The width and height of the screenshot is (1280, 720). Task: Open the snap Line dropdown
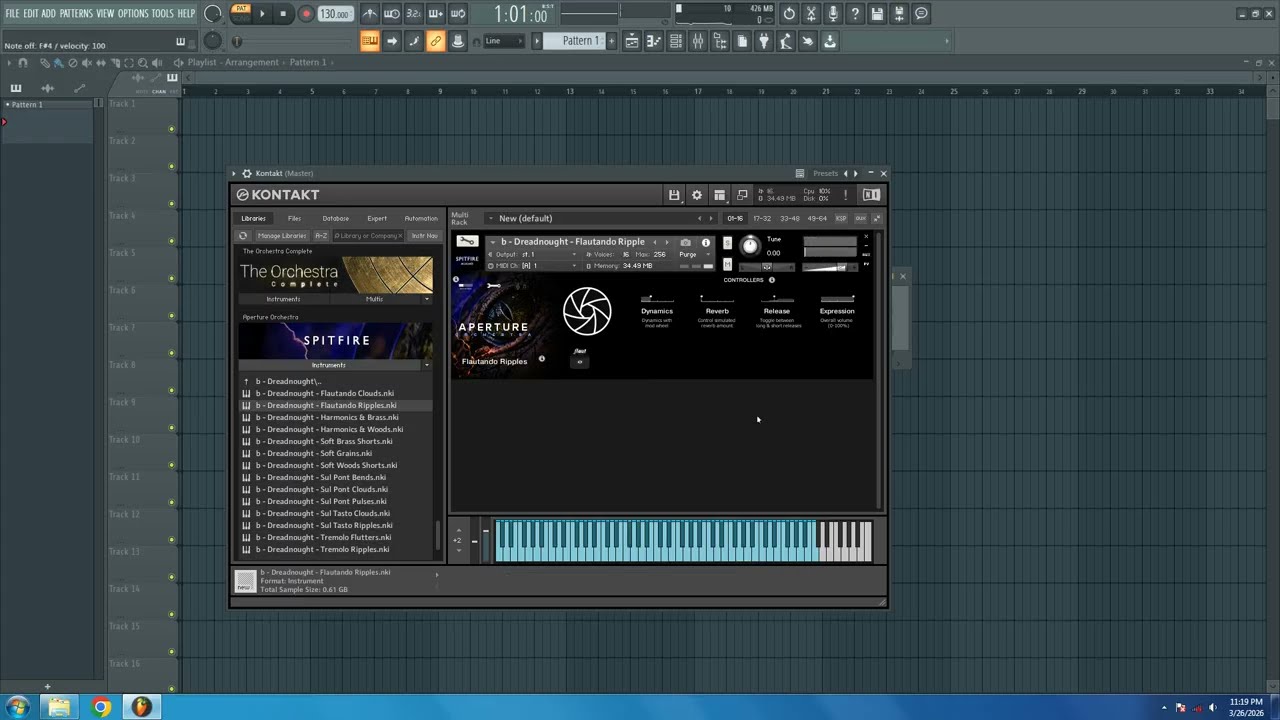coord(503,41)
